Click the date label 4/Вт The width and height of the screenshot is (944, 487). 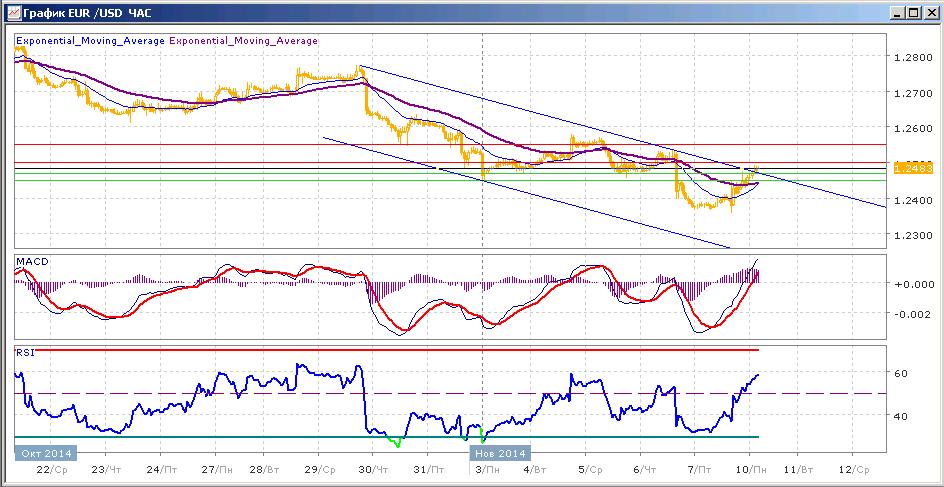point(535,470)
